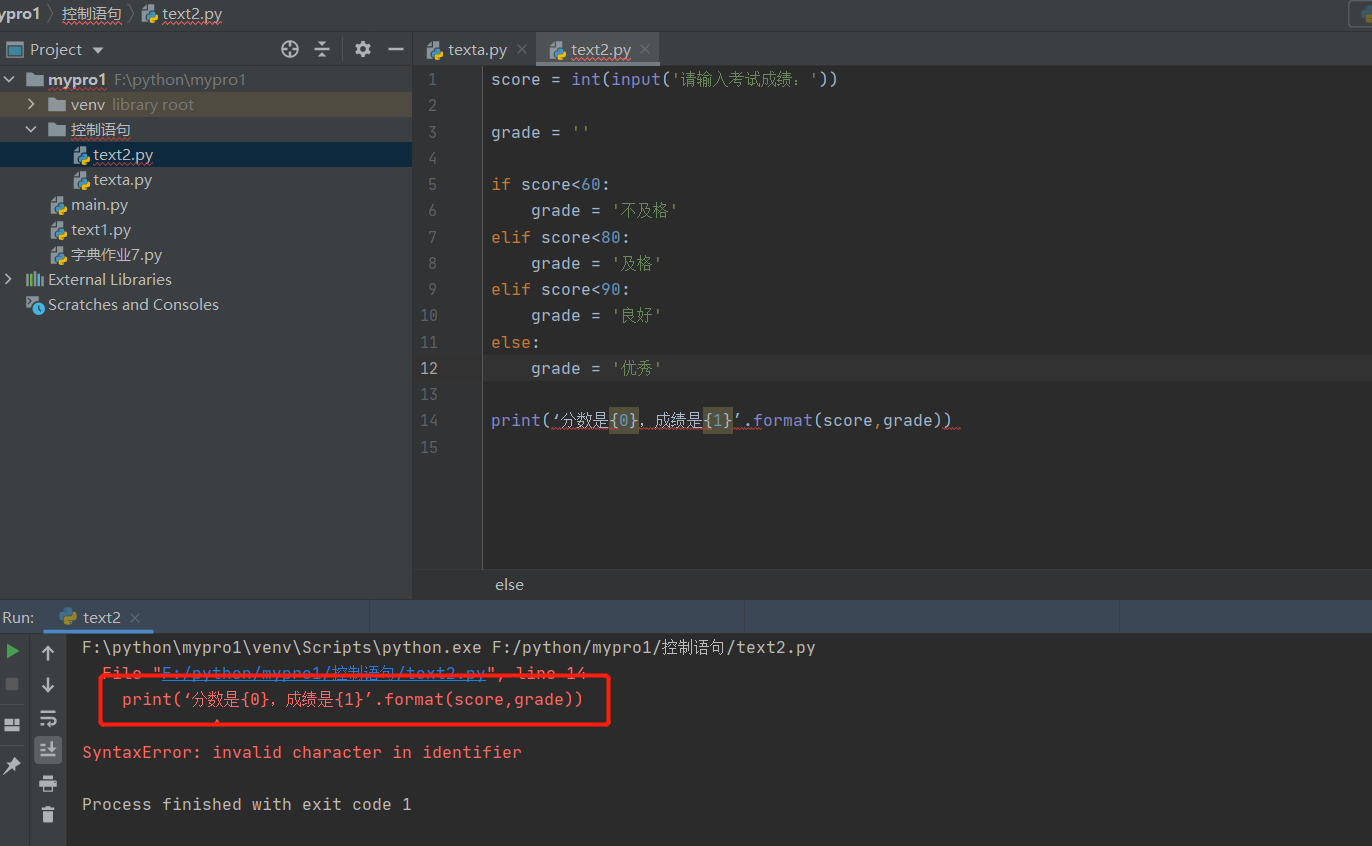Click the code line 'if score<60:'
Viewport: 1372px width, 846px height.
[x=550, y=184]
